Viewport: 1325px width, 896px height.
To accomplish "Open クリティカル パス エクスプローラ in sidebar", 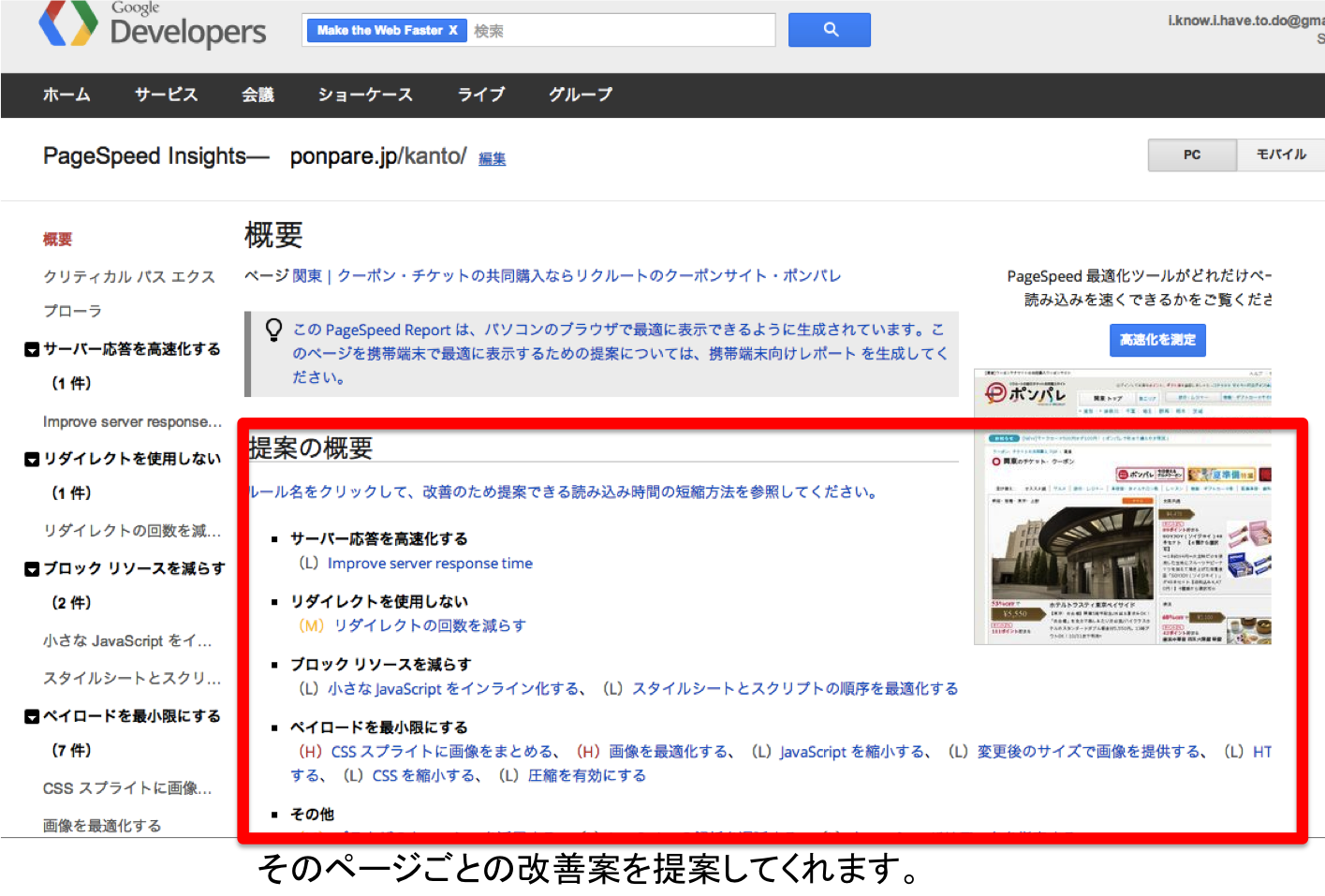I will [129, 293].
